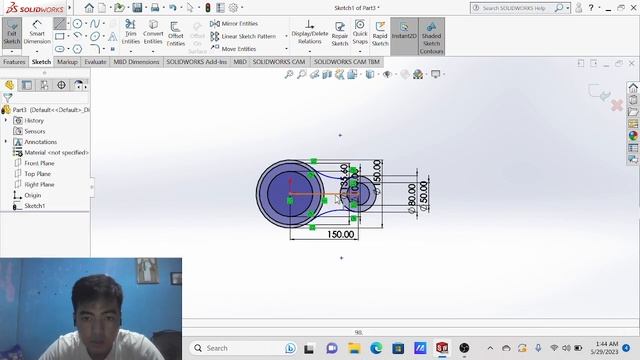Switch to the MBD Dimensions tab
The width and height of the screenshot is (640, 360).
click(x=136, y=62)
